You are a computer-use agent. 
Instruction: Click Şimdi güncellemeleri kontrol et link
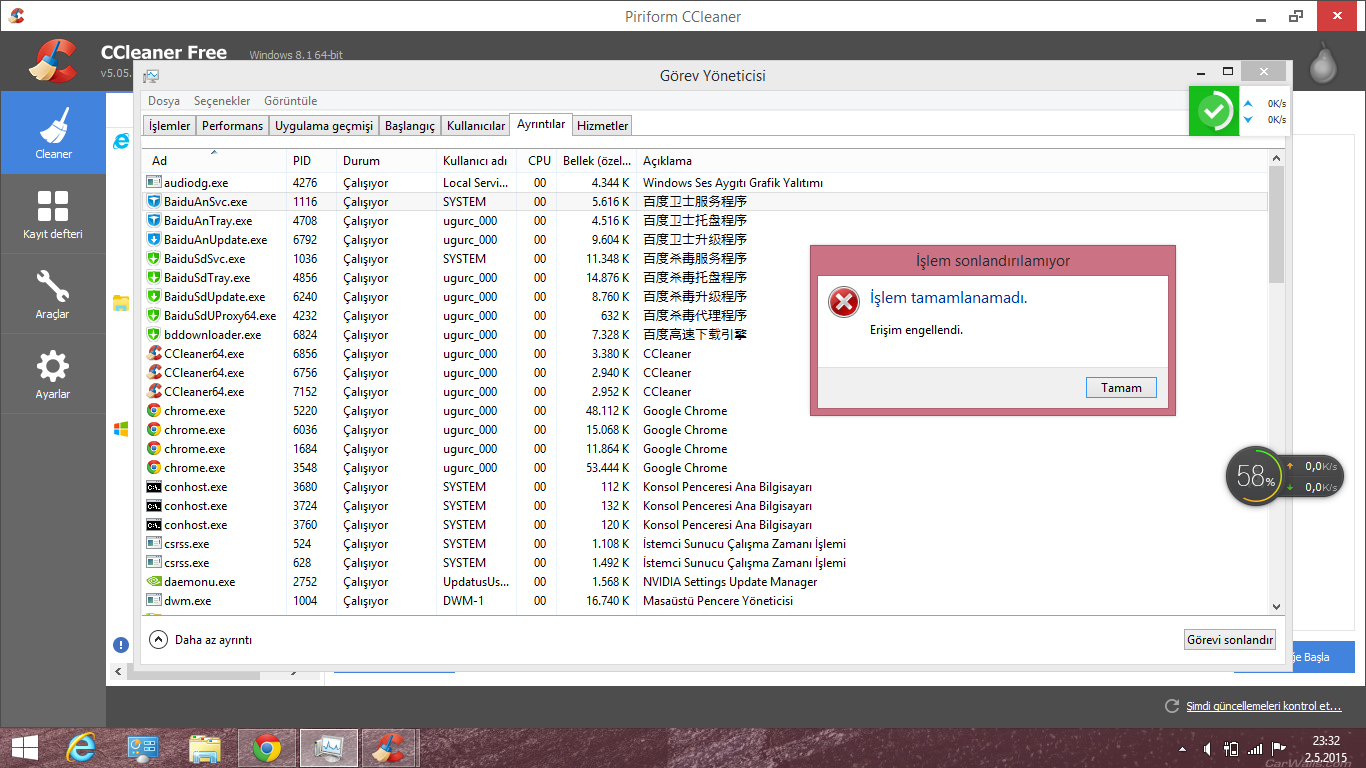(1264, 706)
